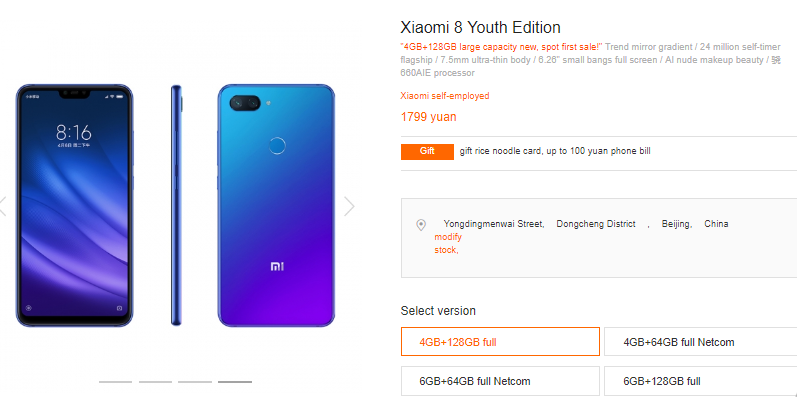The width and height of the screenshot is (797, 404).
Task: Go to the third carousel slide indicator
Action: pos(195,382)
